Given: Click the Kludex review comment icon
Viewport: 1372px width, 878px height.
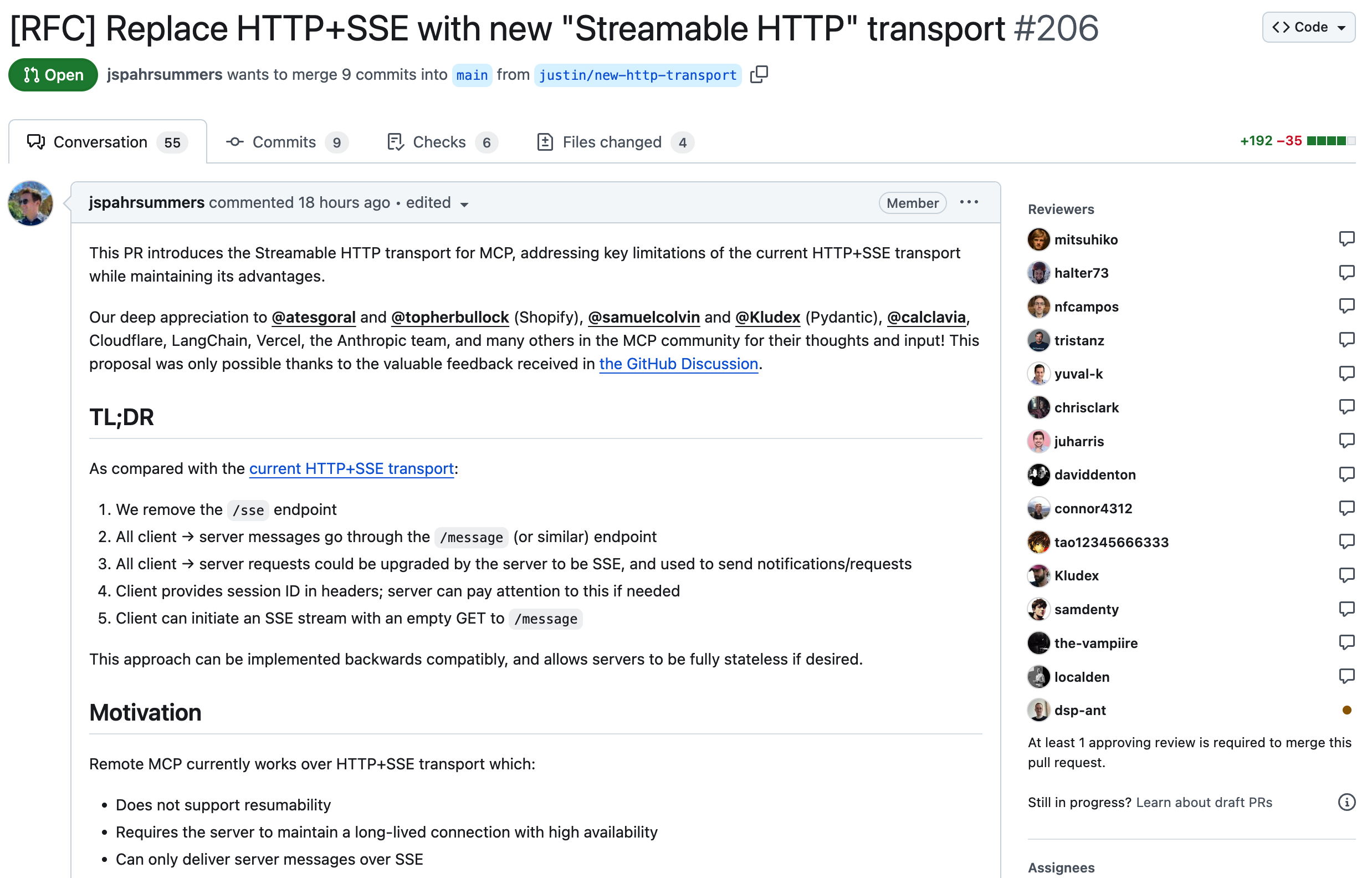Looking at the screenshot, I should point(1346,575).
